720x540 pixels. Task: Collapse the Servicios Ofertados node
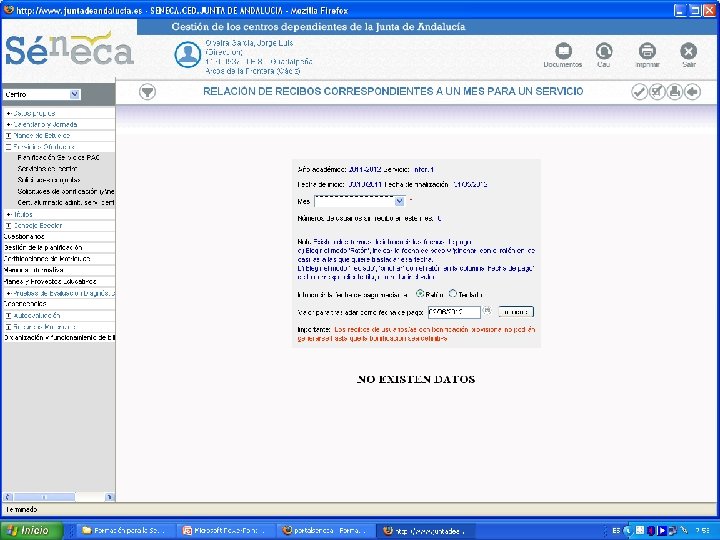click(9, 147)
